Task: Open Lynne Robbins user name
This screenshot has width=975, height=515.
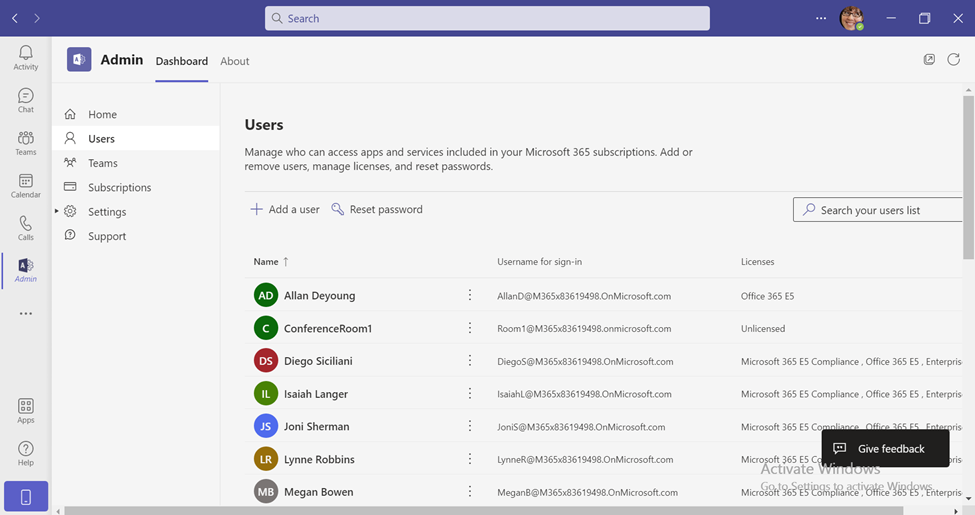Action: click(319, 459)
